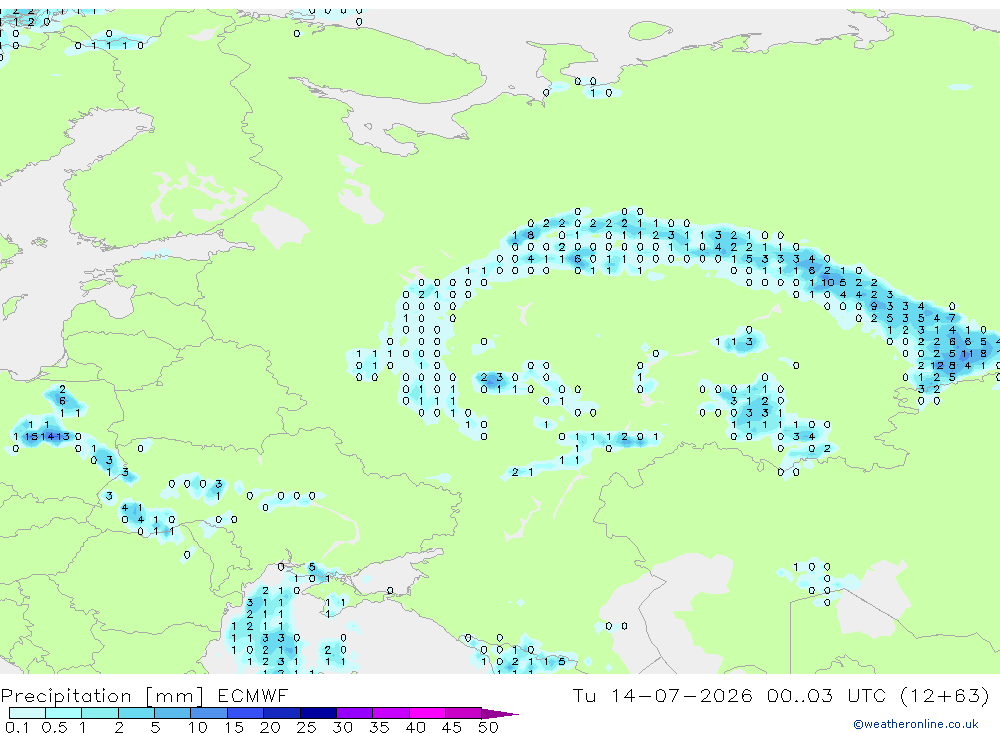
Task: Click the 35–40 mm purple legend swatch
Action: (391, 713)
